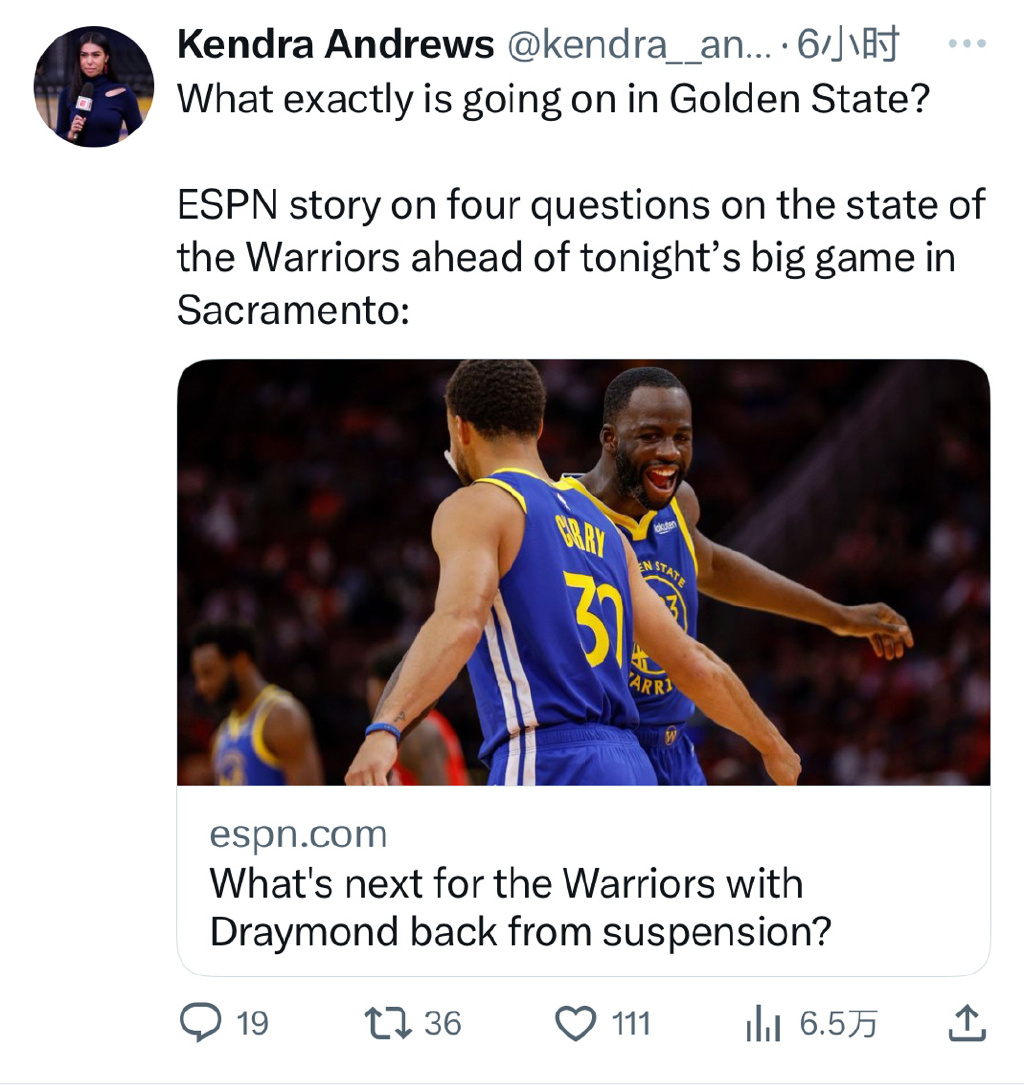Tap the retweet arrows icon
Viewport: 1024px width, 1085px height.
(x=389, y=1023)
